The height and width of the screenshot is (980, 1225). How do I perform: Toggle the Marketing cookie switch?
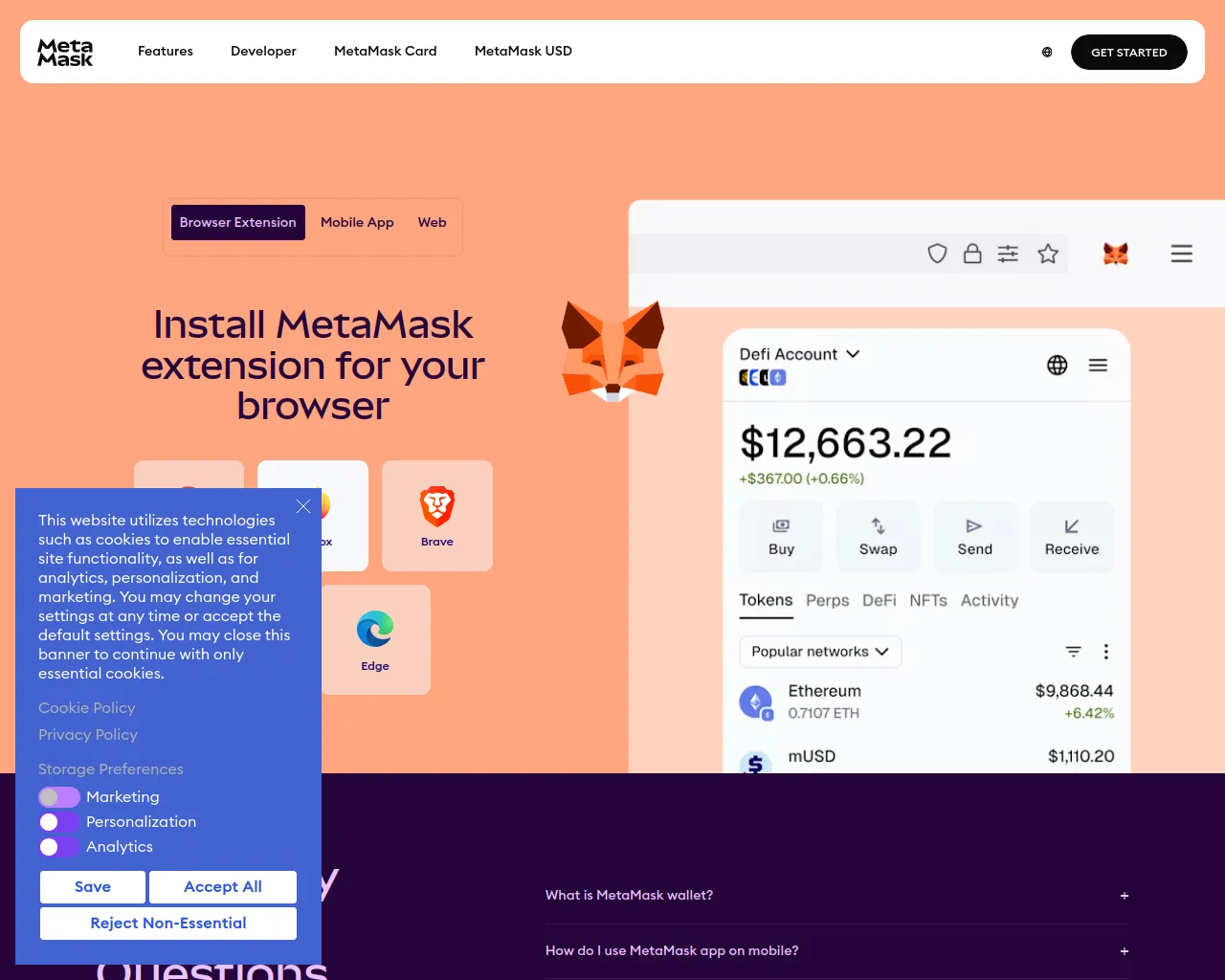(59, 797)
